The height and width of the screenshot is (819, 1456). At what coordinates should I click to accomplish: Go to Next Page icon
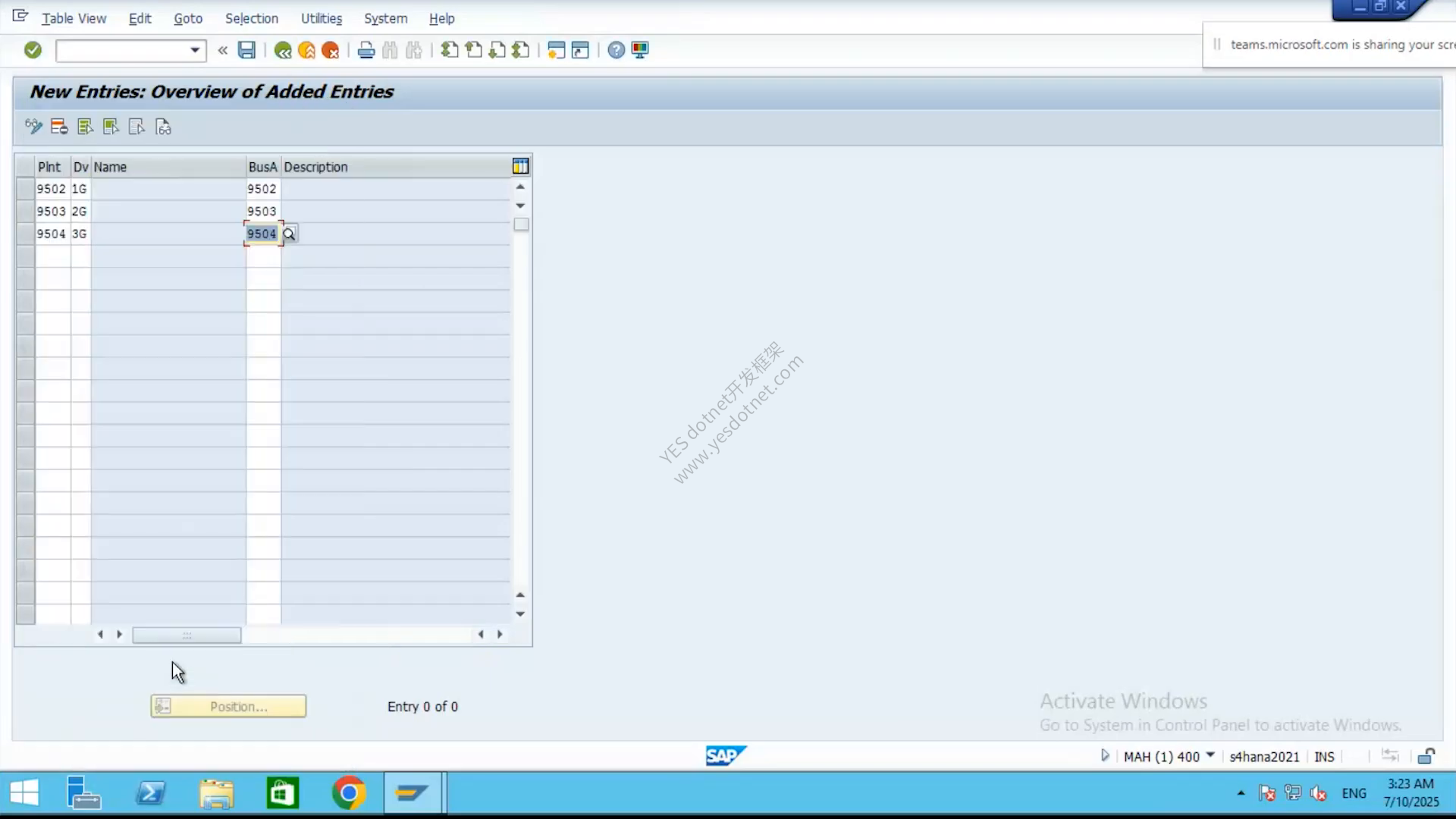497,50
